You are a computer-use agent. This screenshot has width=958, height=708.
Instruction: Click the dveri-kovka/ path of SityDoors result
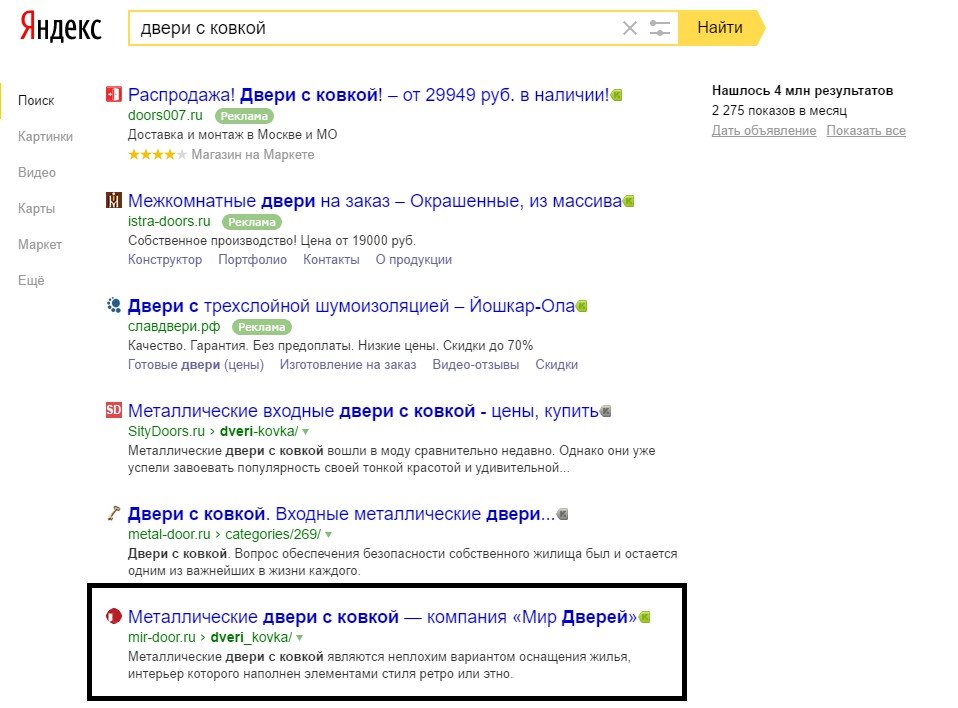pyautogui.click(x=259, y=431)
